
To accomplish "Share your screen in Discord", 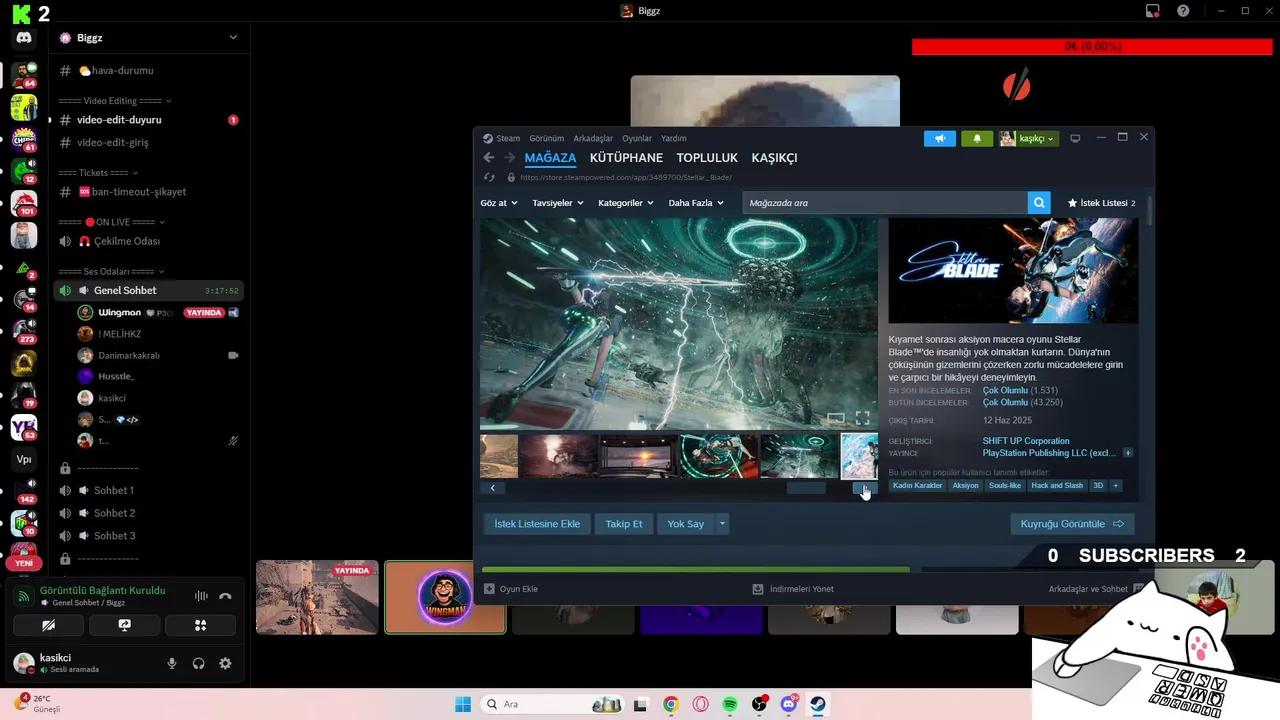I will [x=124, y=625].
